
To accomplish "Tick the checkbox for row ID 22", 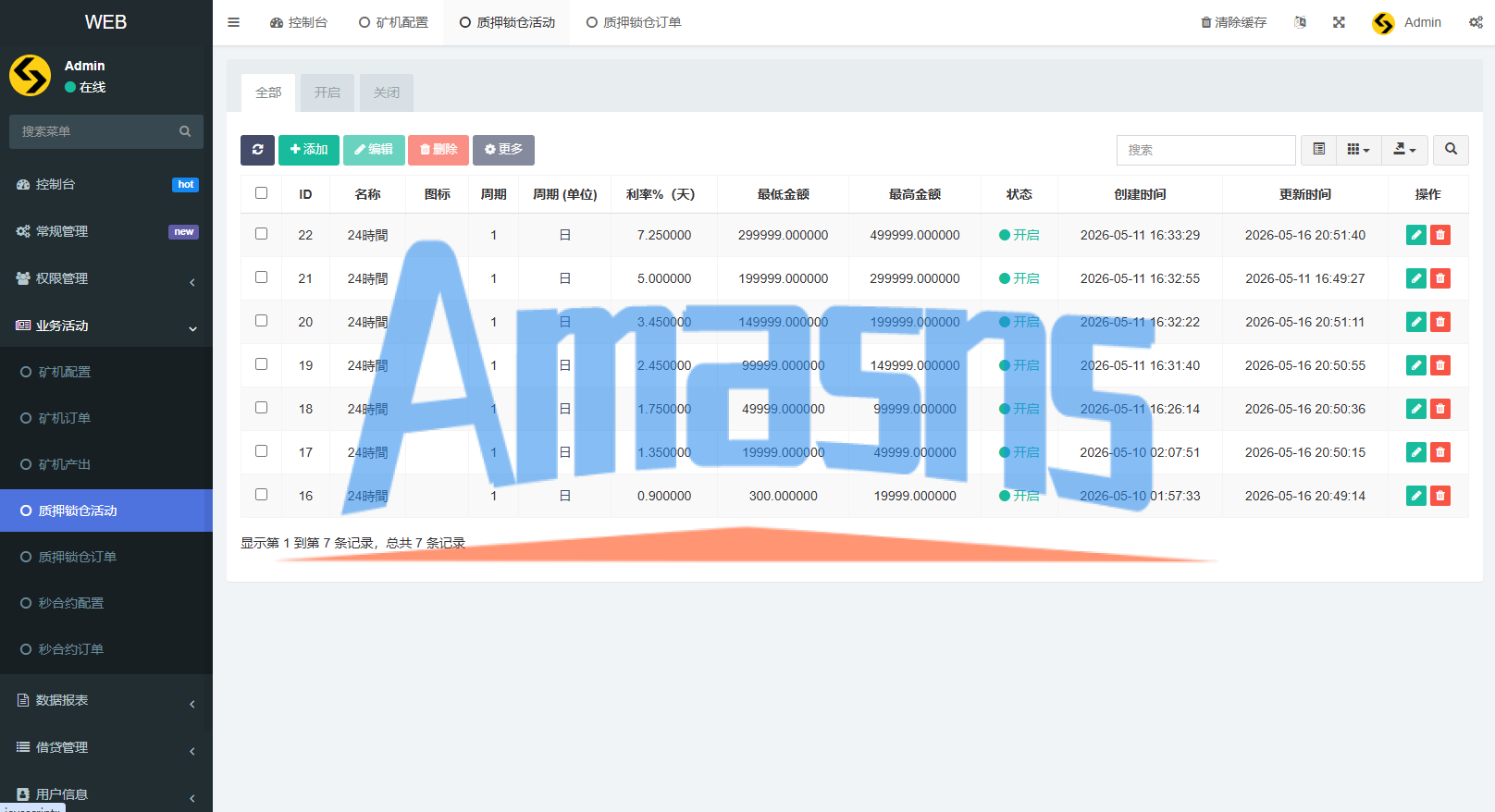I will (x=261, y=234).
